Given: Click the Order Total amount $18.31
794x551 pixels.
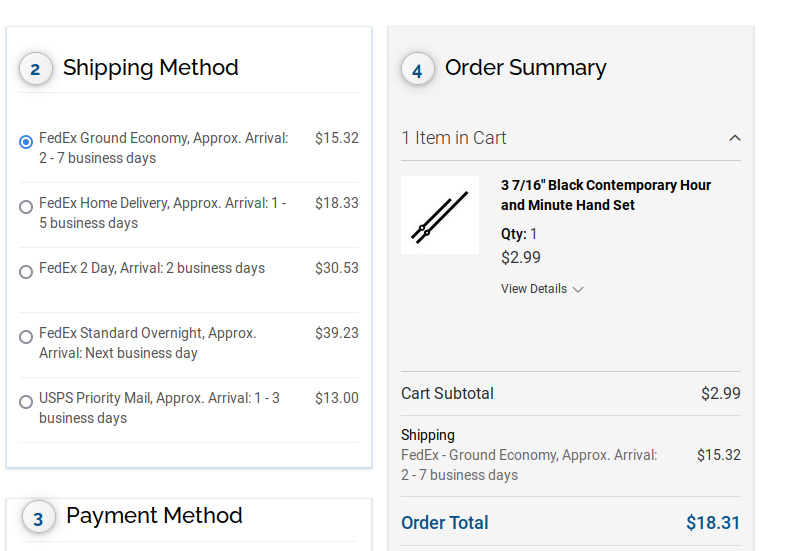Looking at the screenshot, I should tap(713, 523).
